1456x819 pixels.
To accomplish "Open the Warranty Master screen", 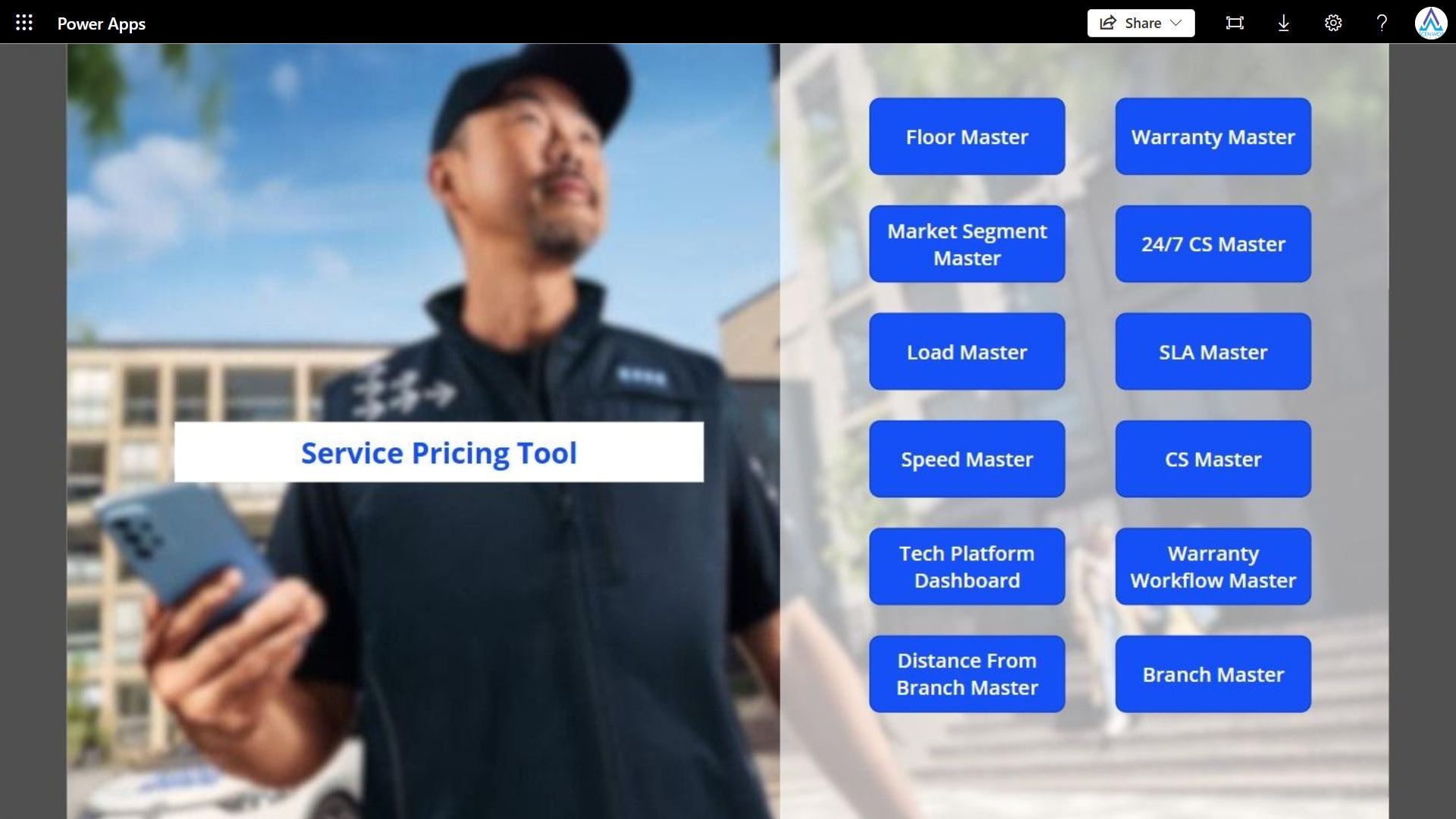I will [1213, 136].
